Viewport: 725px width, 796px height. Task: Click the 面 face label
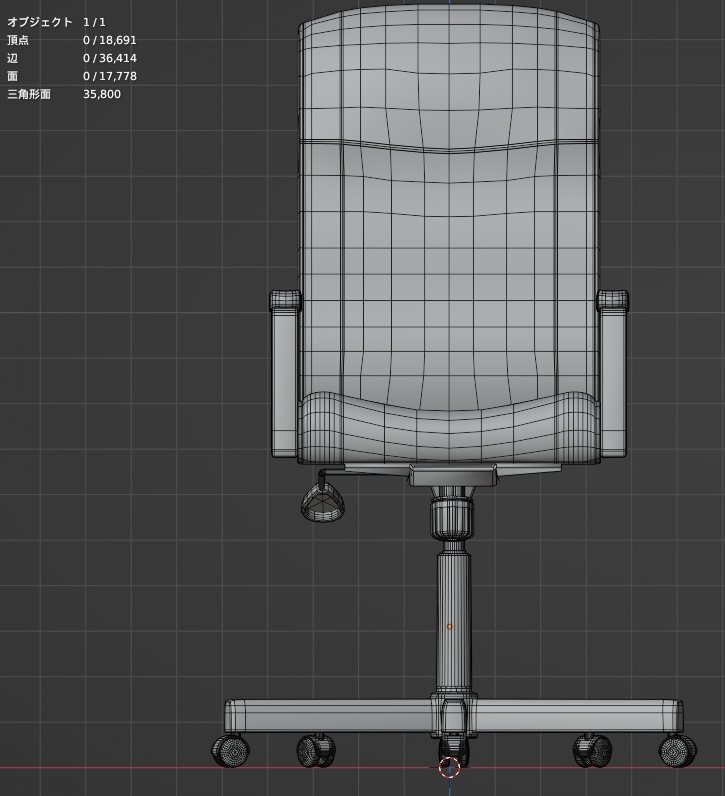12,76
